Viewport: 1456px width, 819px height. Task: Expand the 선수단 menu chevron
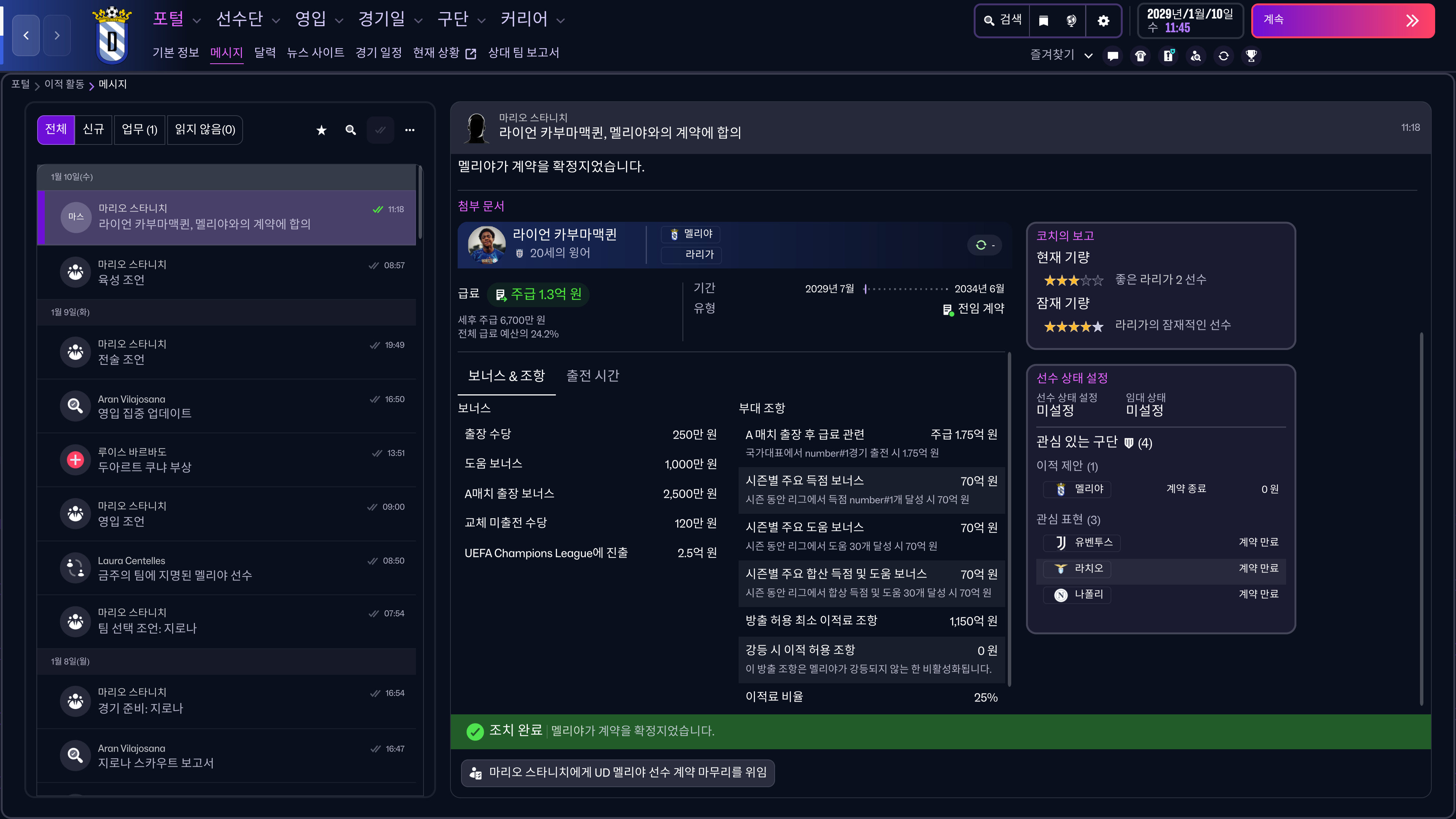(x=276, y=21)
